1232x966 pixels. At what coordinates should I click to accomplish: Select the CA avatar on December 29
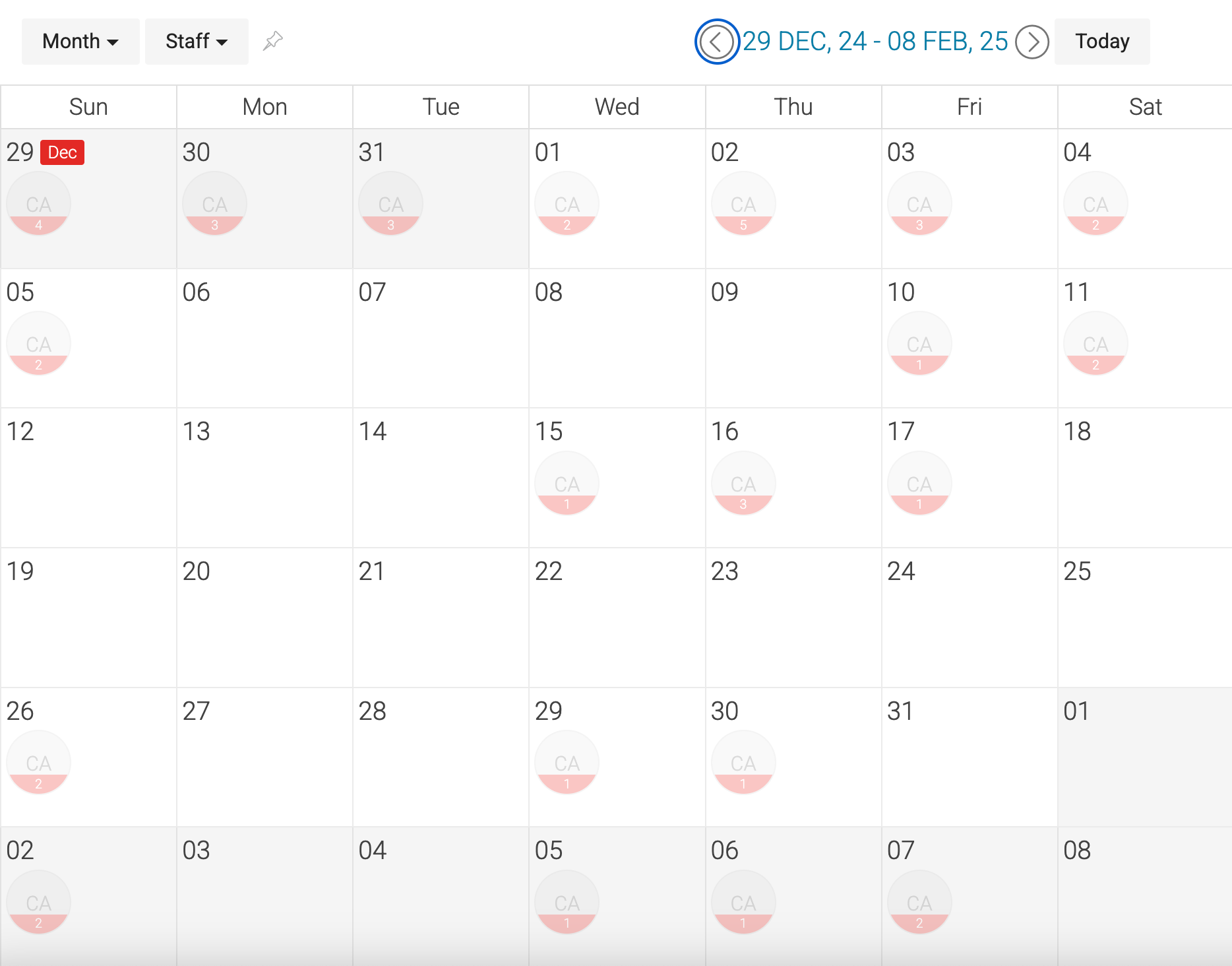(38, 203)
